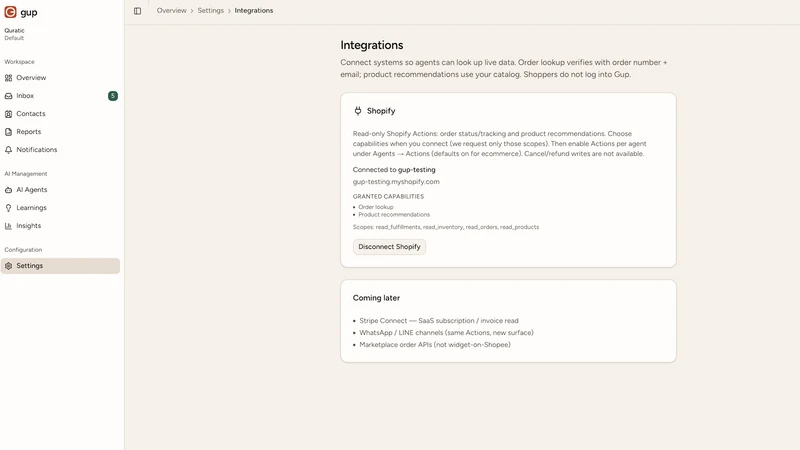The width and height of the screenshot is (800, 450).
Task: Click Overview in the breadcrumb
Action: [x=171, y=11]
